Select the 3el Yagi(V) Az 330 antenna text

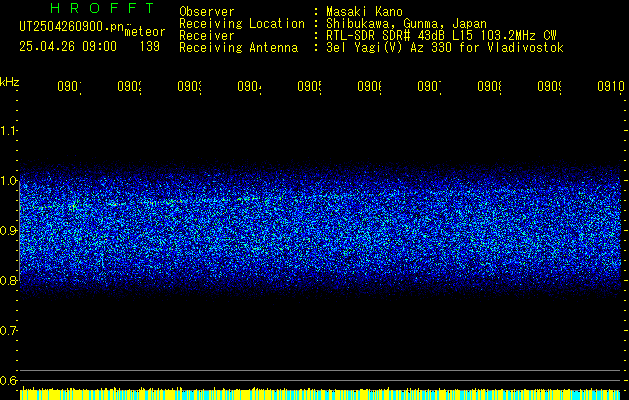(445, 48)
